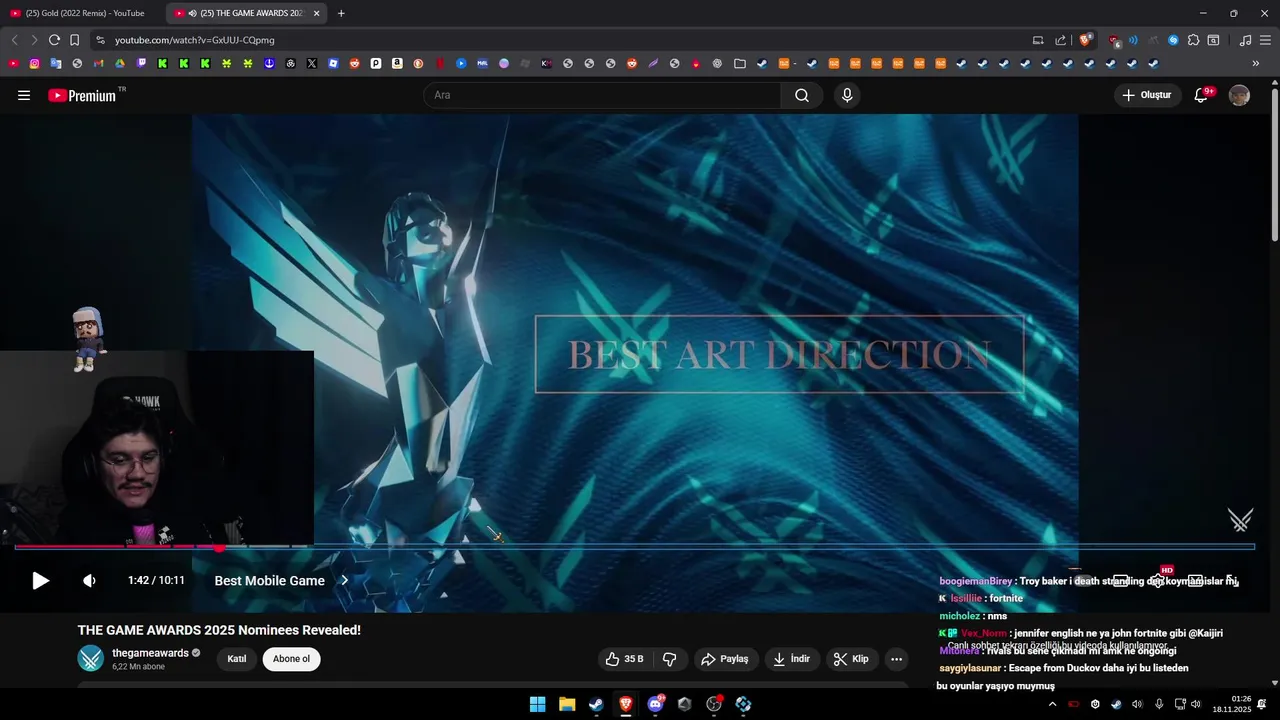Open player settings gear with HD badge
Screen dimensions: 1280x720
(1160, 580)
